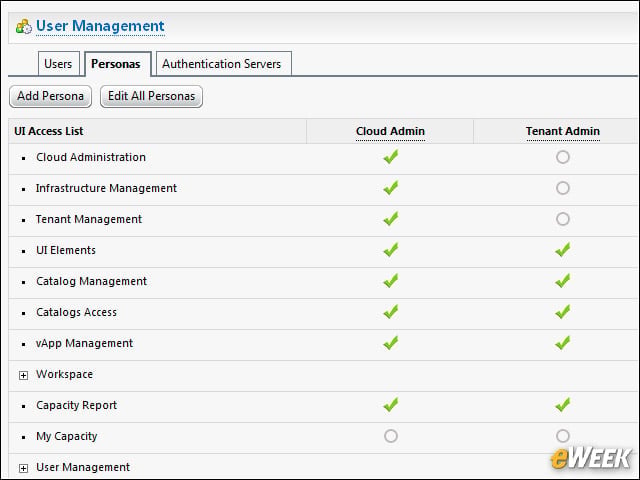Select the My Capacity row label
Image resolution: width=640 pixels, height=480 pixels.
pos(67,436)
